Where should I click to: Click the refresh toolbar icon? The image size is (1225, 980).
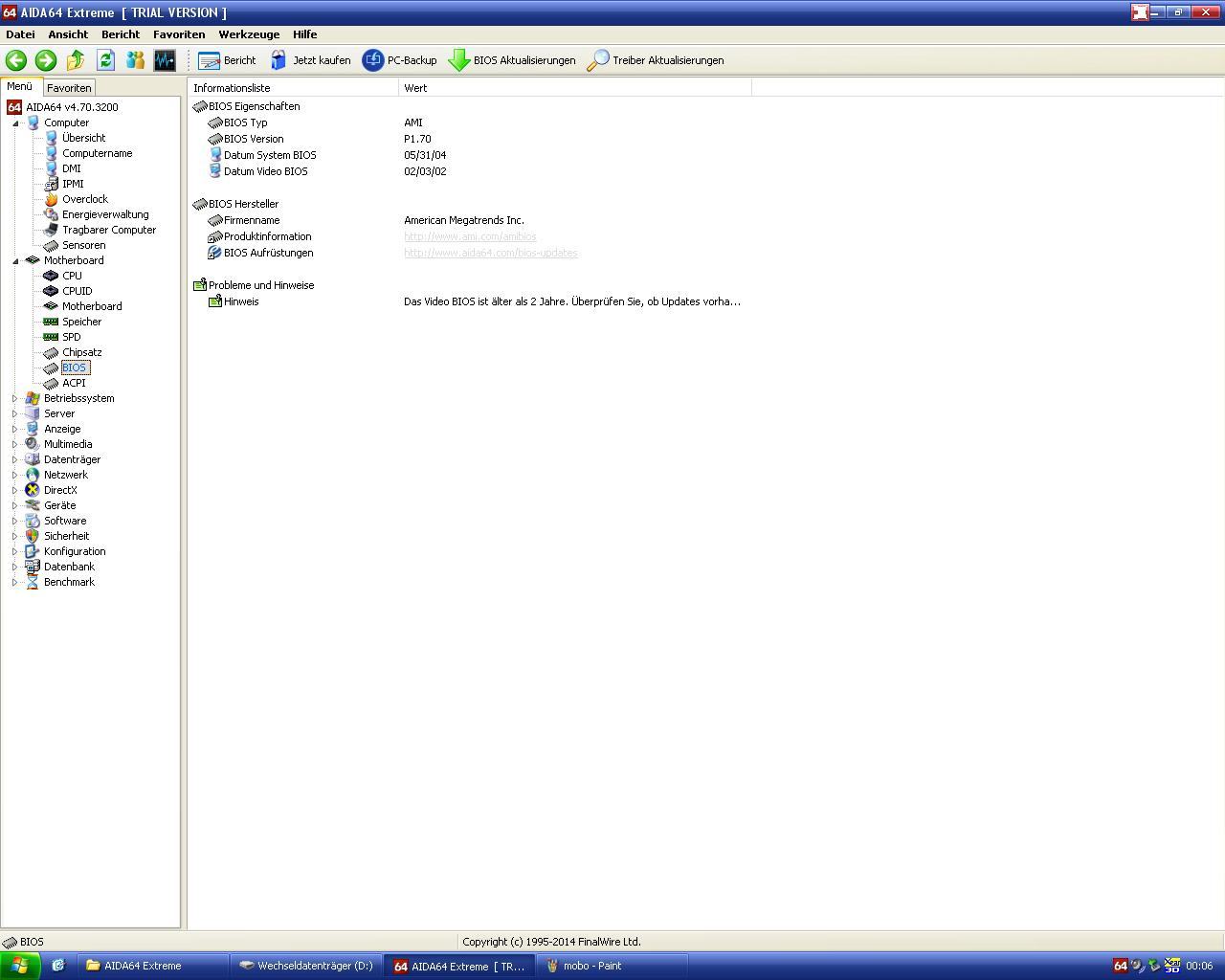click(105, 60)
